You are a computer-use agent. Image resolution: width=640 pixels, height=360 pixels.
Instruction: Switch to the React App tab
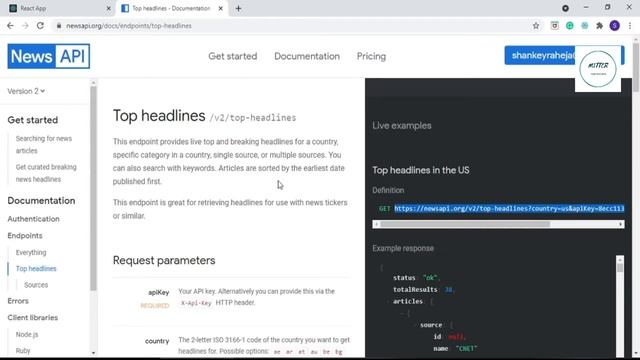click(x=60, y=8)
